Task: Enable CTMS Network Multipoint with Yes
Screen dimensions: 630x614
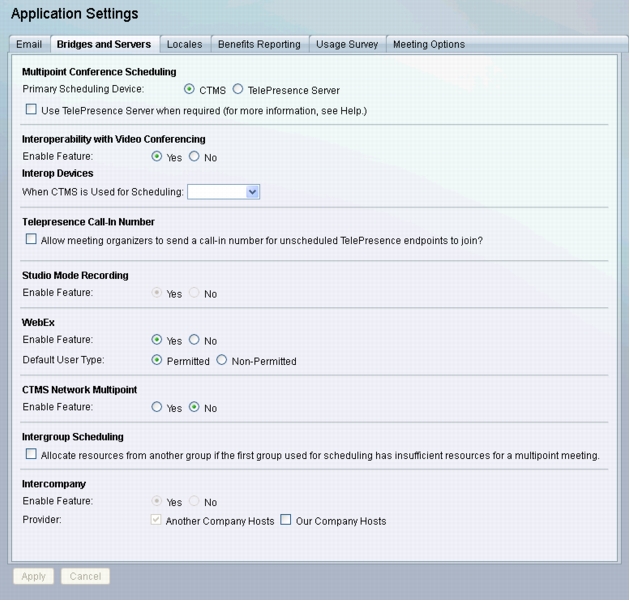Action: 157,407
